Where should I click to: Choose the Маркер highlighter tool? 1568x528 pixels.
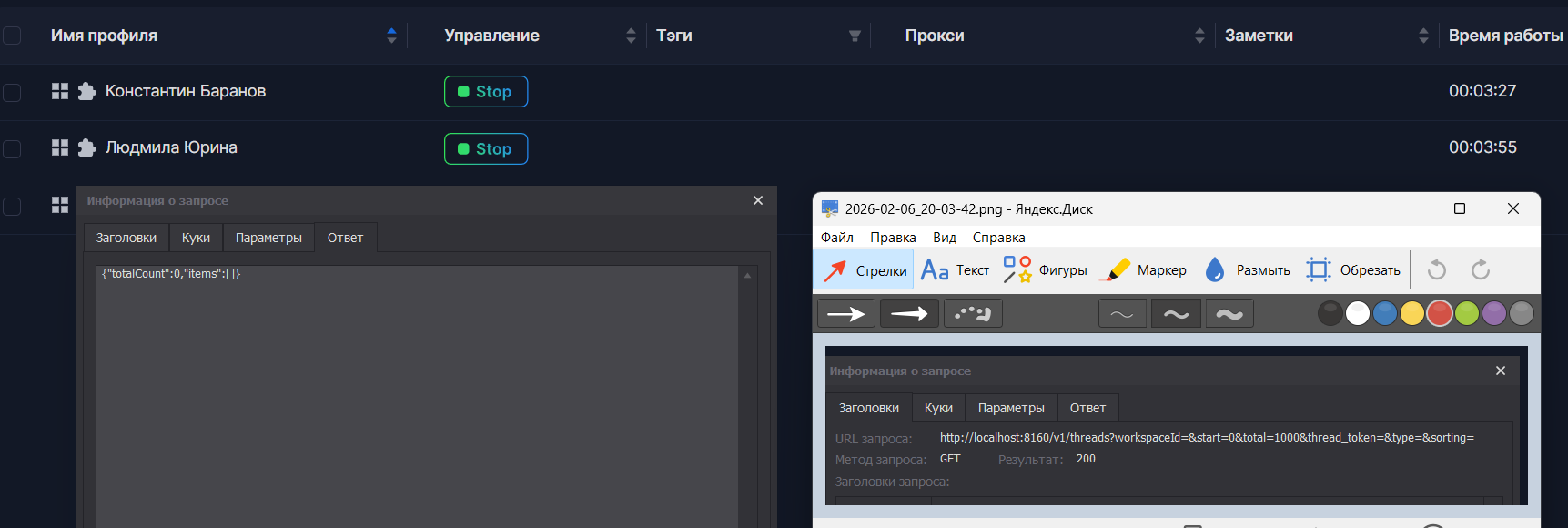click(x=1144, y=270)
